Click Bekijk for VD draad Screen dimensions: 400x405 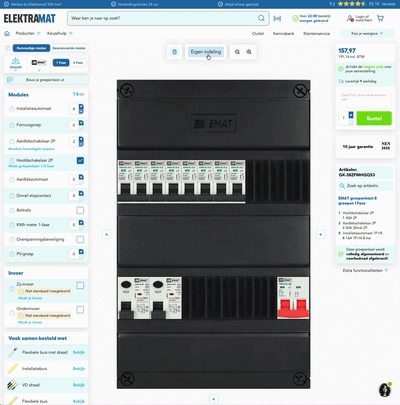(79, 385)
